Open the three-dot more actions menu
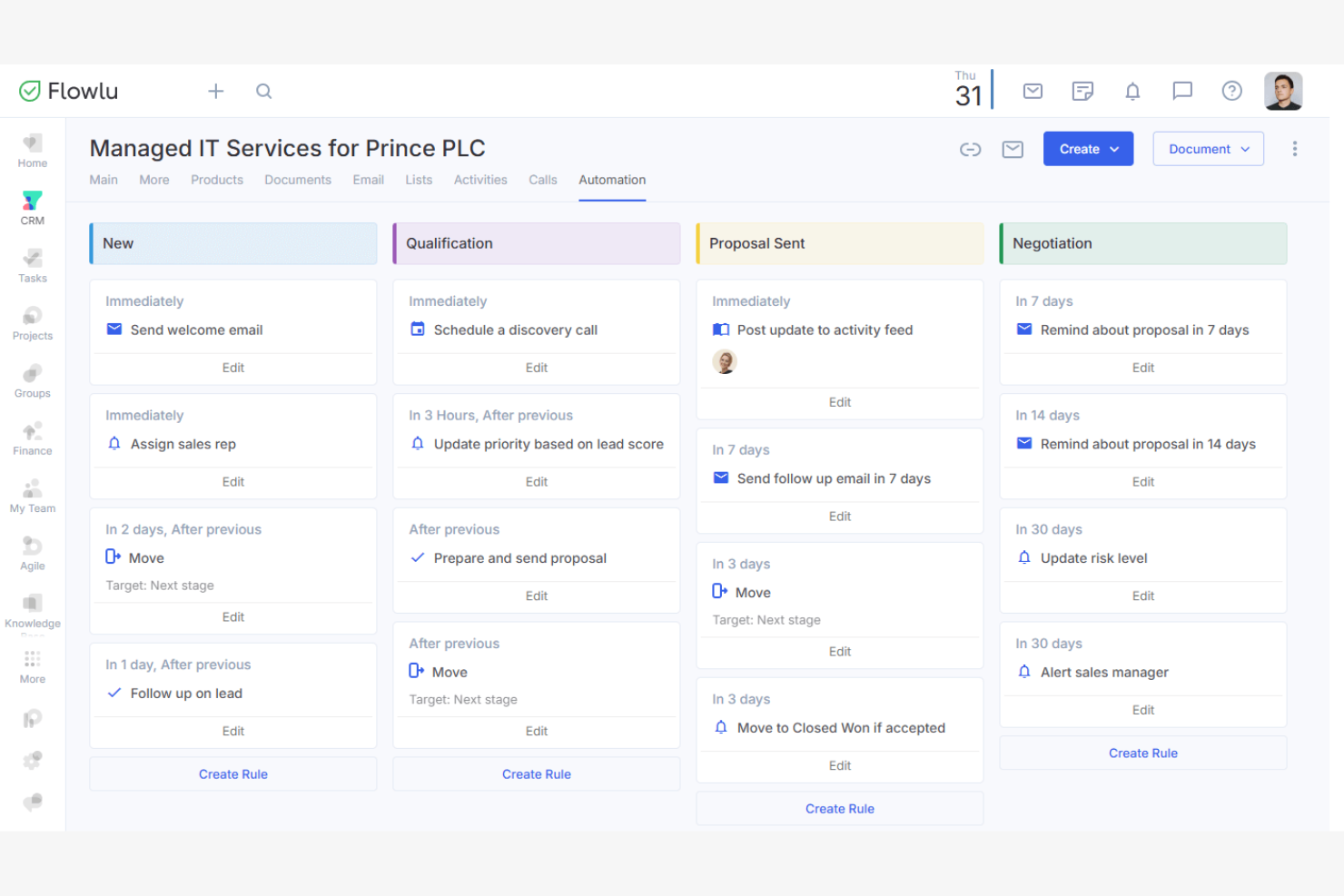This screenshot has width=1344, height=896. 1295,149
